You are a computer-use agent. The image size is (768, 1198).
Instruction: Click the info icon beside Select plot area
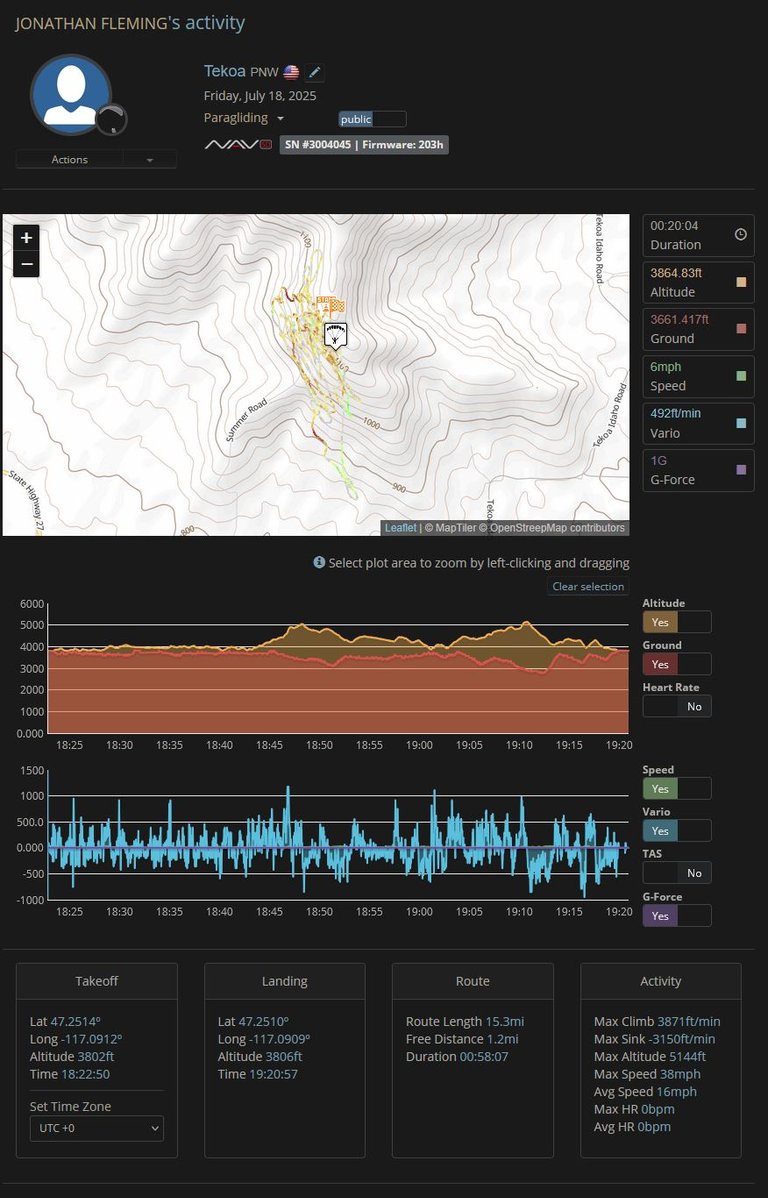(319, 562)
